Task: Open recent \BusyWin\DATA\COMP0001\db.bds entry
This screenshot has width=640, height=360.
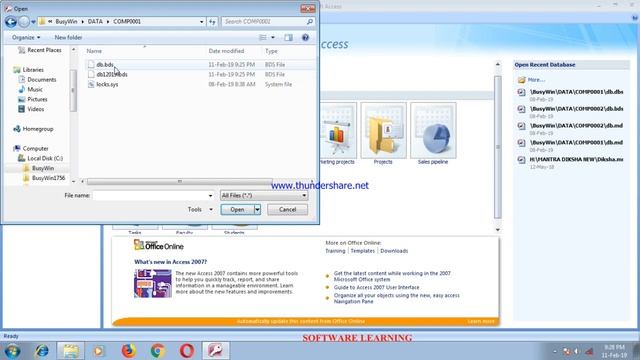Action: tap(576, 92)
